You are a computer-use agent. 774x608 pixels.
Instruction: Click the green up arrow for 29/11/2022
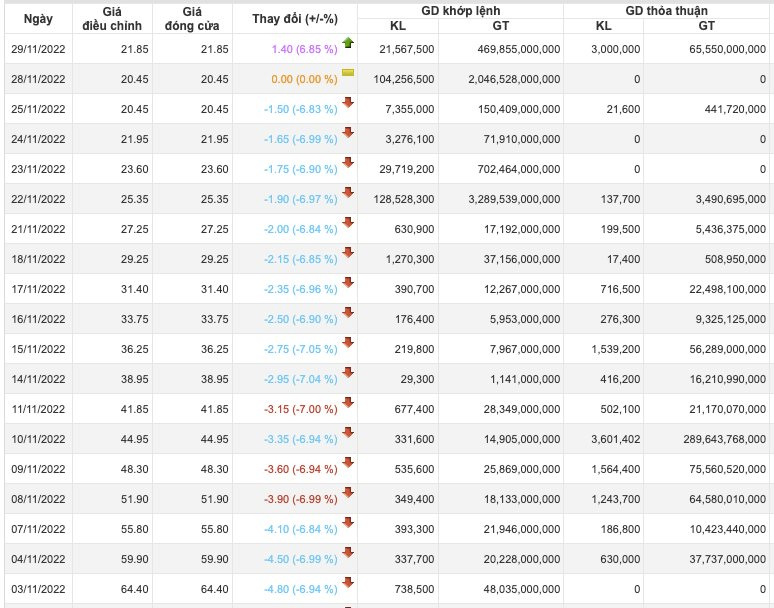tap(348, 43)
